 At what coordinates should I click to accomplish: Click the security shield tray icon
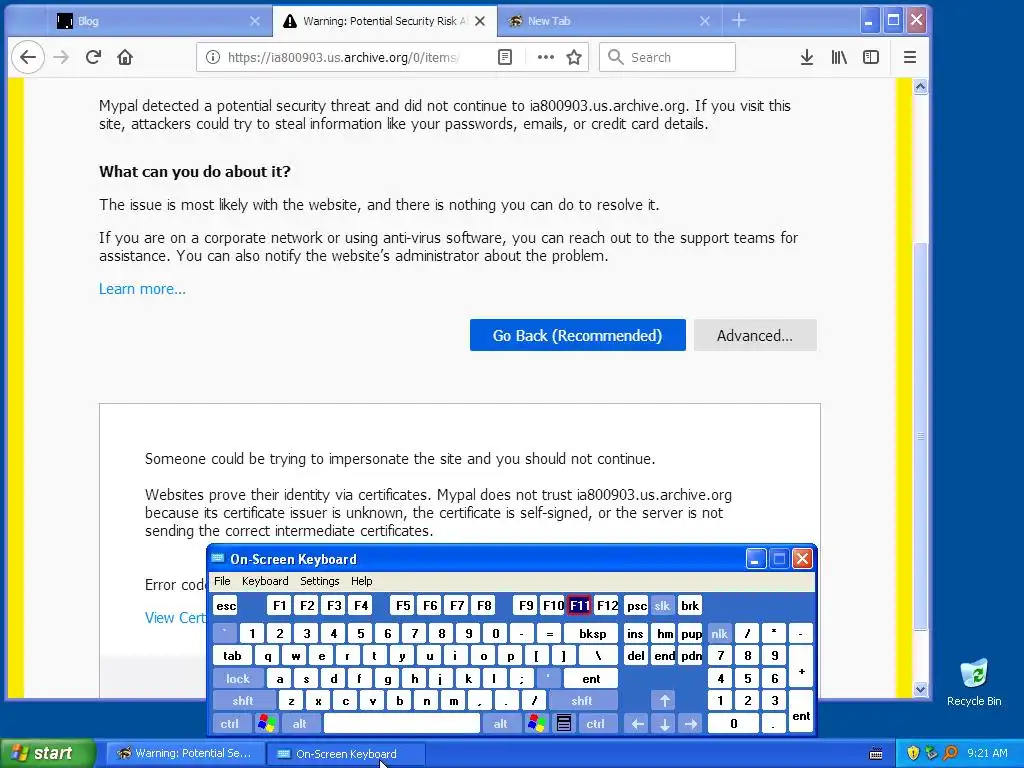[913, 753]
